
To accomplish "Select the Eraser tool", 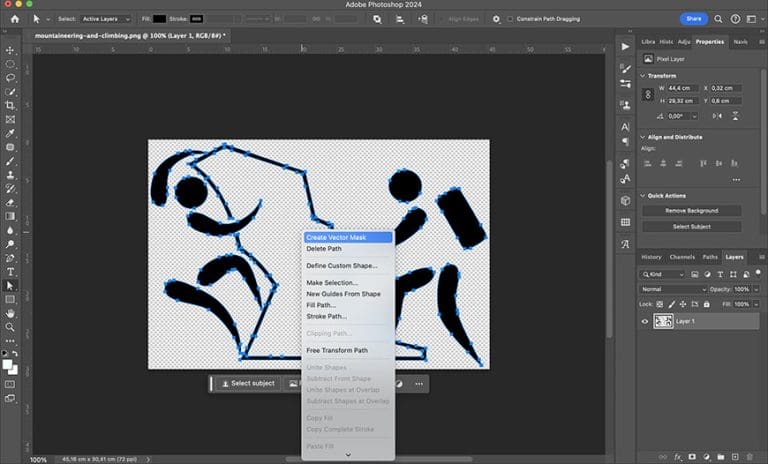I will click(x=10, y=202).
